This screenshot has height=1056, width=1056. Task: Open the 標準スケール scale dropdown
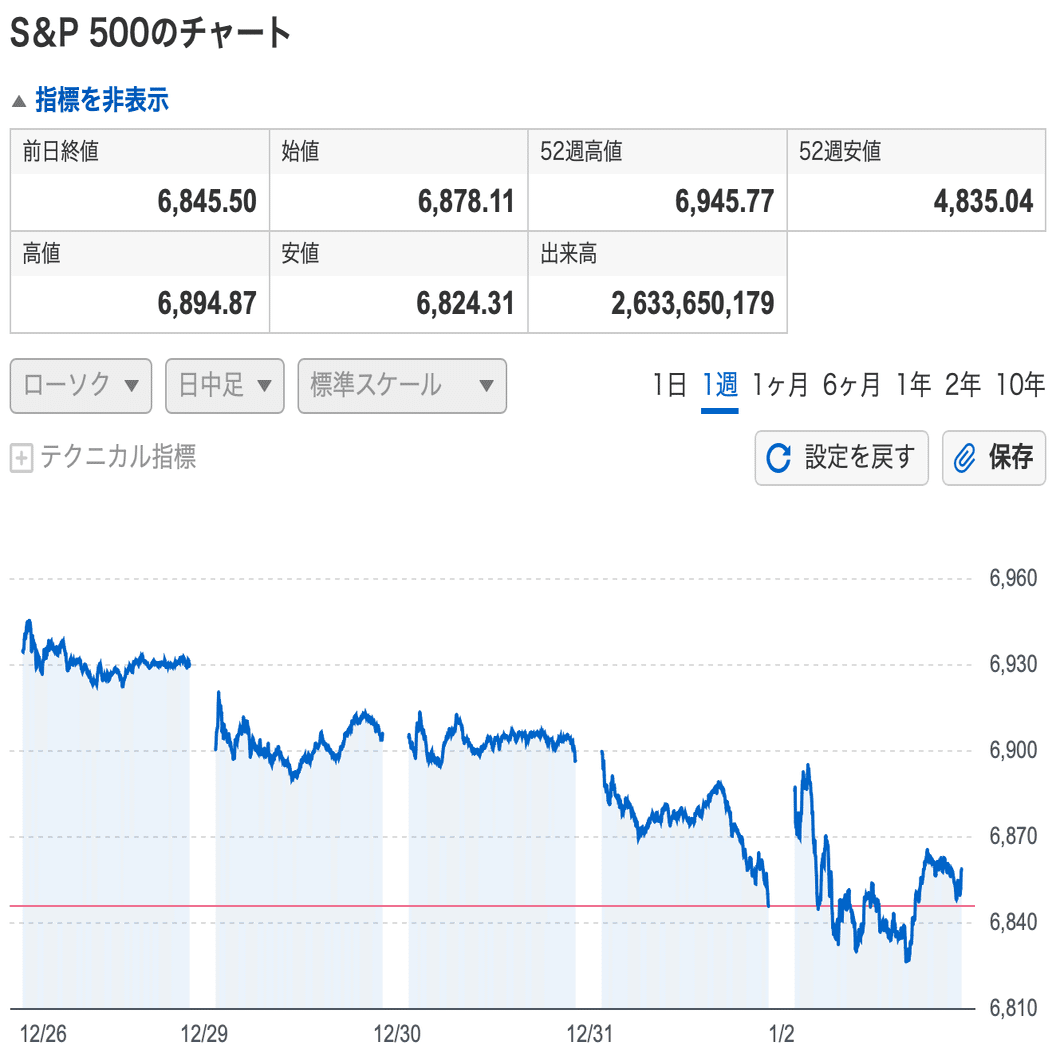click(x=402, y=386)
